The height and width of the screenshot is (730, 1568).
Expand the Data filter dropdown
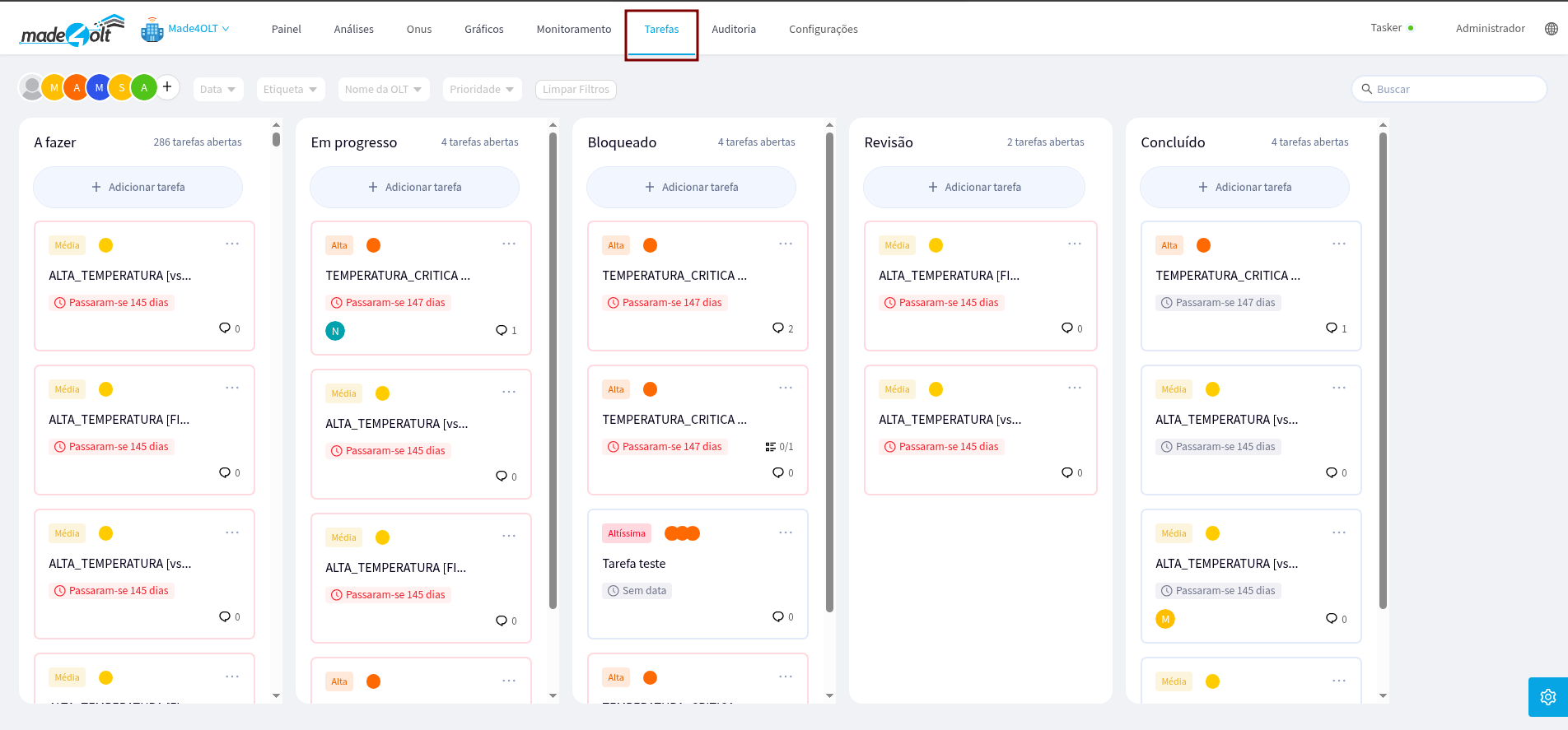(217, 89)
